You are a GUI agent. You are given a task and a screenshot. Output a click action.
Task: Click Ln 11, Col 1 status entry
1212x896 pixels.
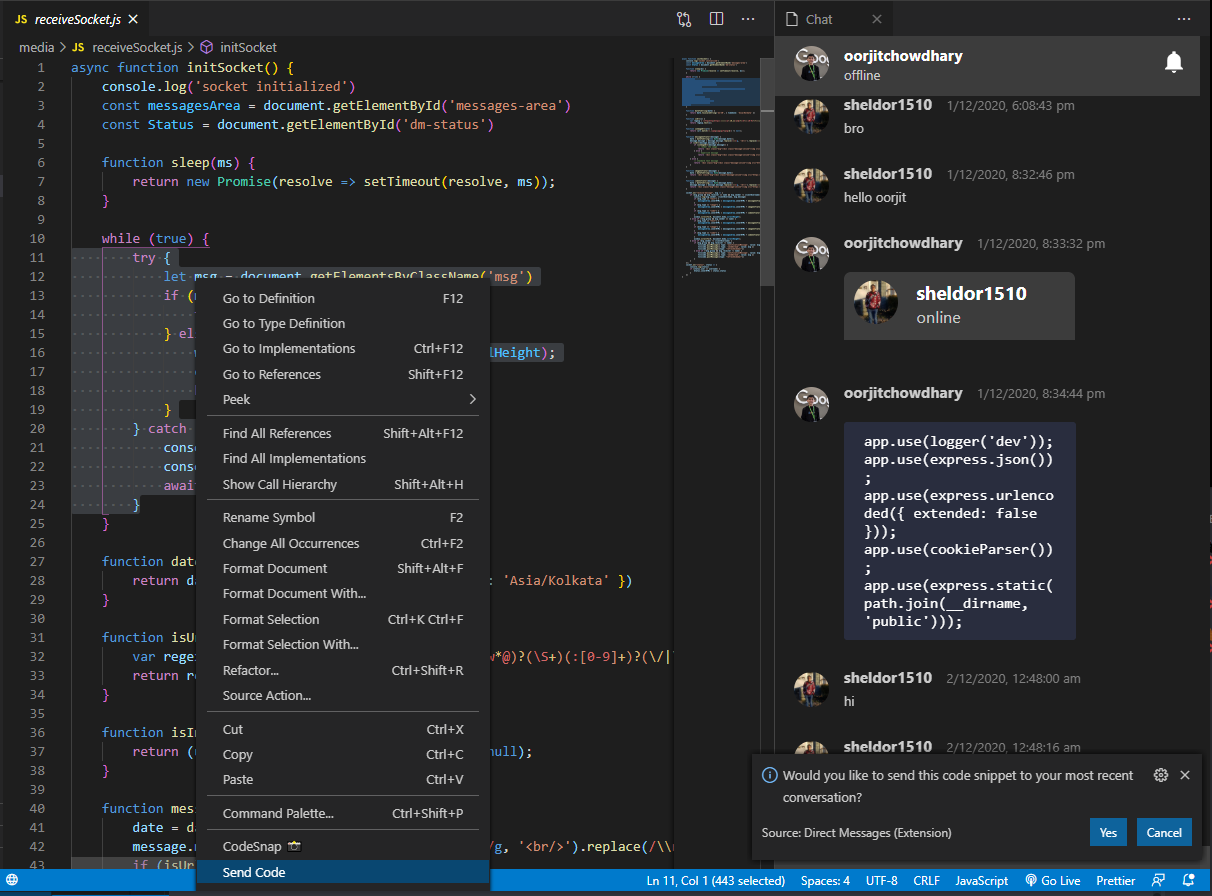[717, 881]
